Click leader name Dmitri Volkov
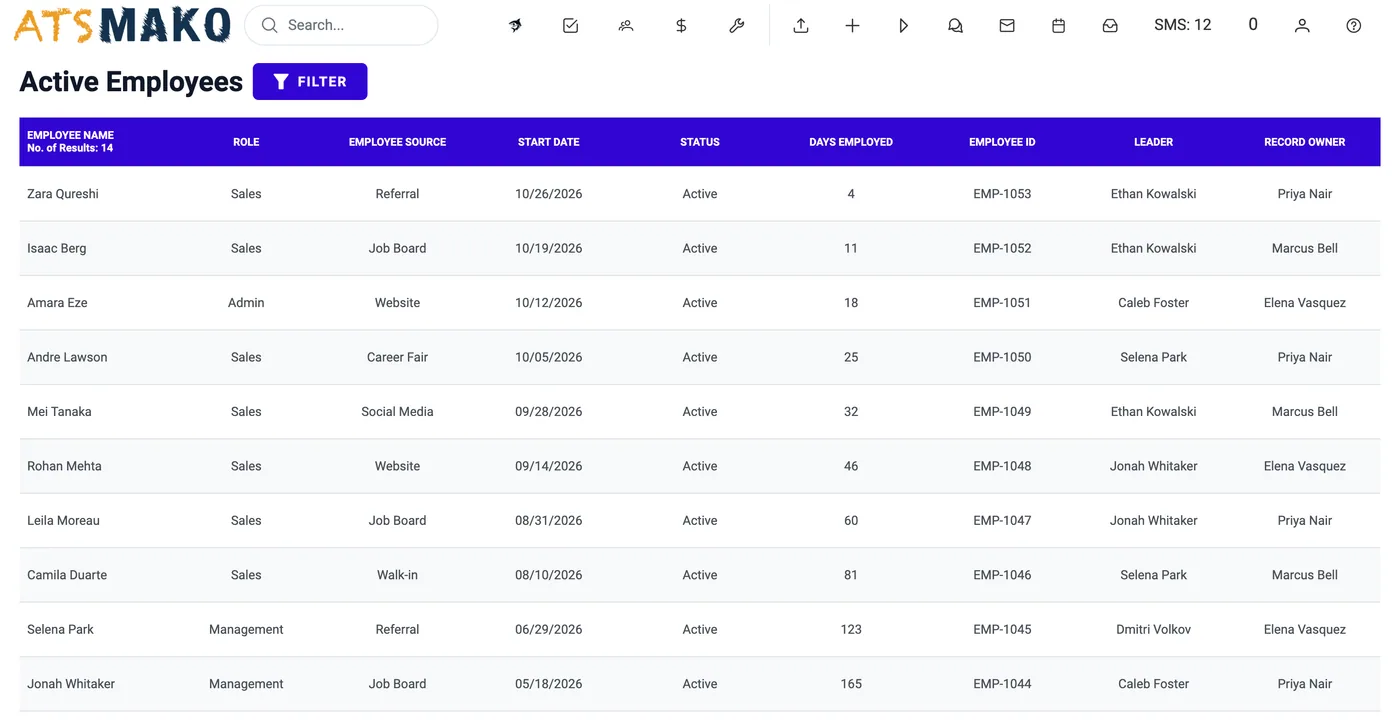This screenshot has height=725, width=1400. pyautogui.click(x=1153, y=630)
